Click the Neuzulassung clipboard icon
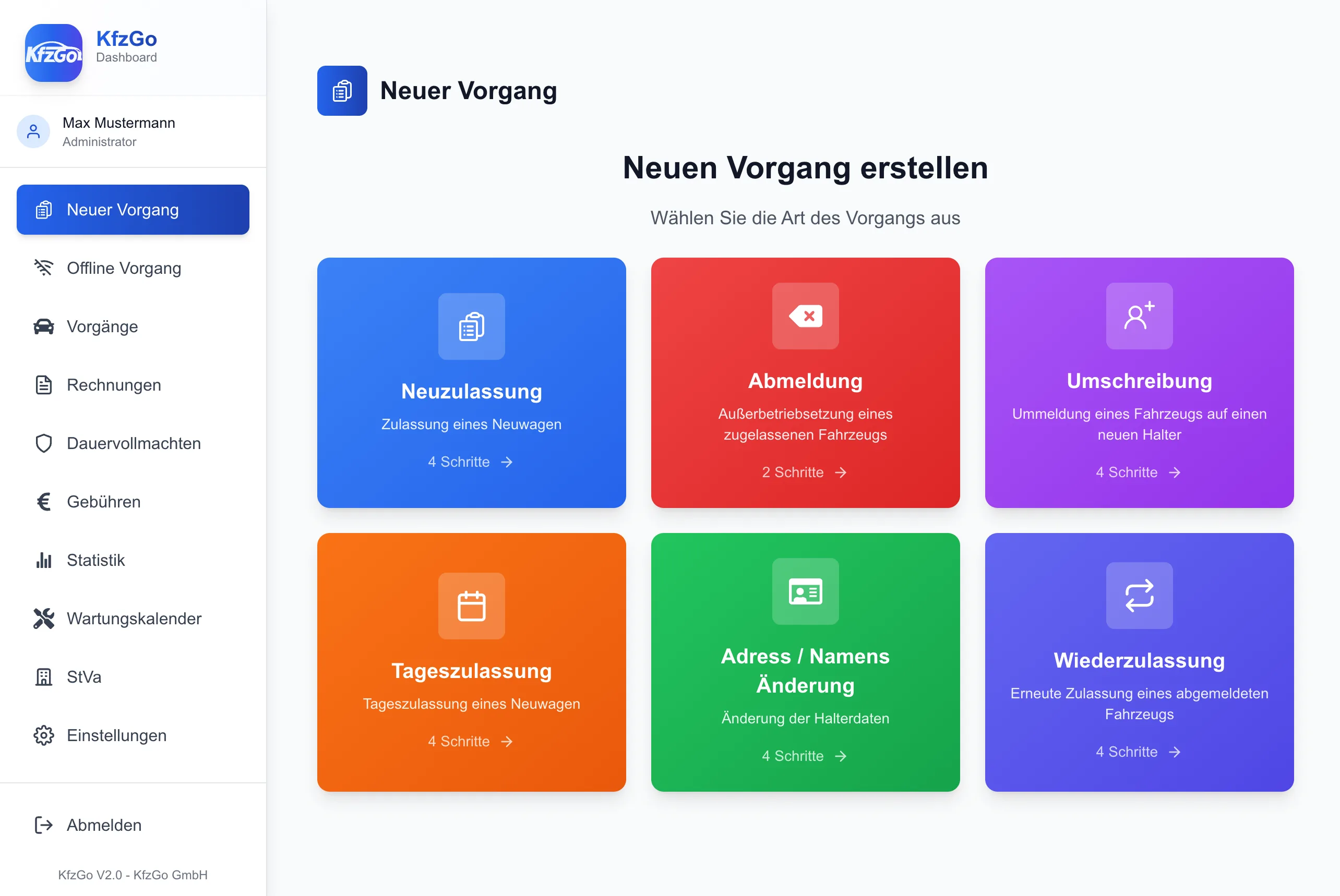Image resolution: width=1340 pixels, height=896 pixels. tap(471, 326)
